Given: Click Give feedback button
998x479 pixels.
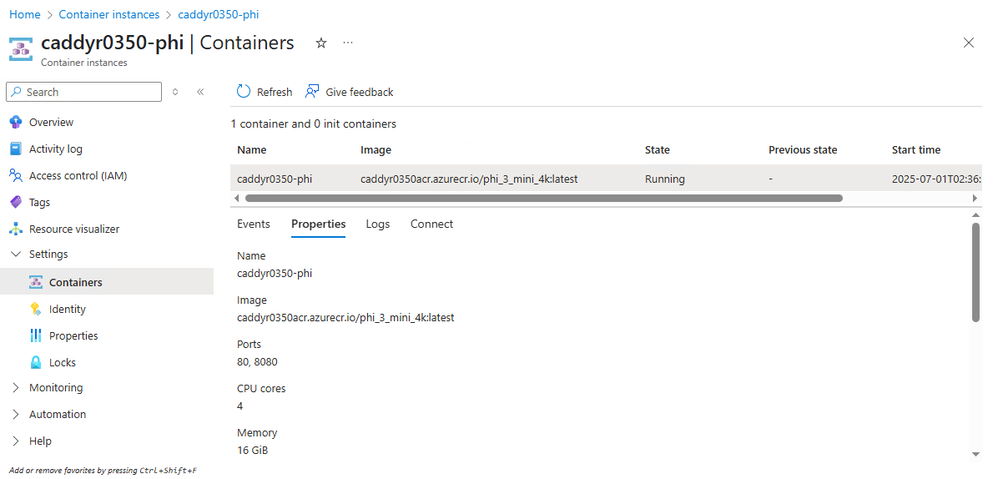Looking at the screenshot, I should coord(350,92).
